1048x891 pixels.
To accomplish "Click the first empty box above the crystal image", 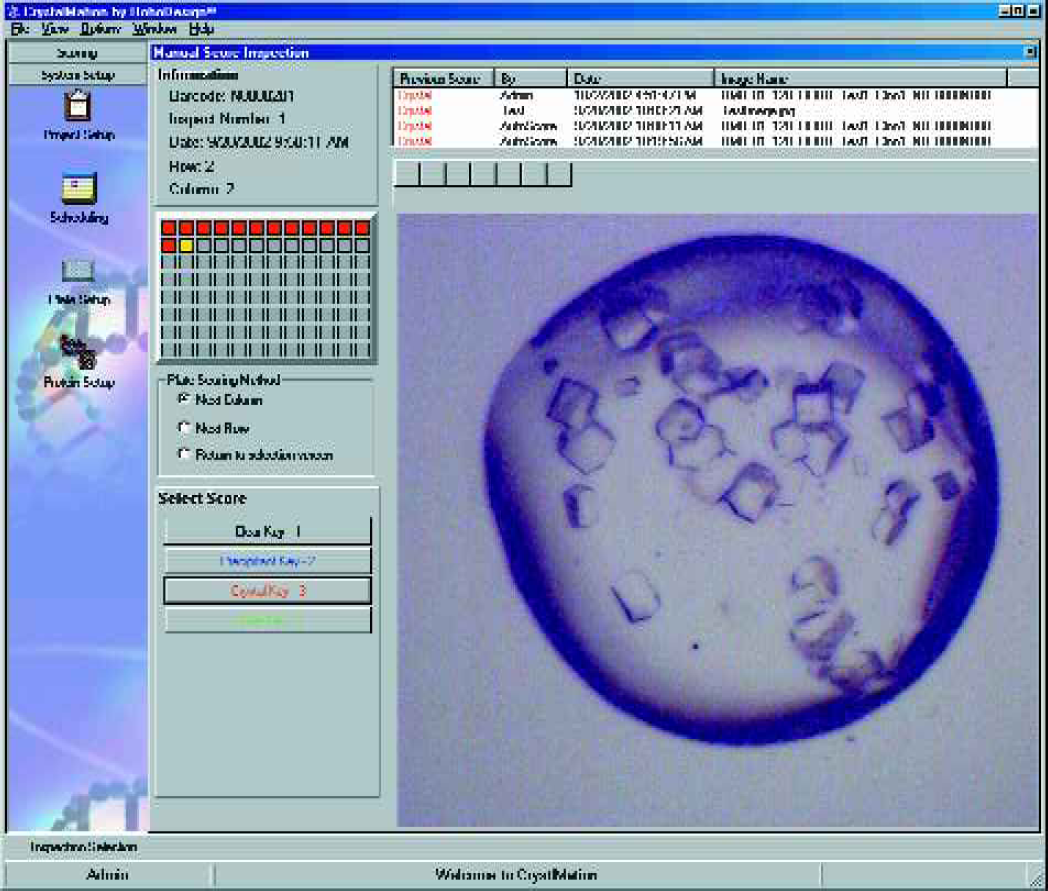I will click(x=407, y=174).
